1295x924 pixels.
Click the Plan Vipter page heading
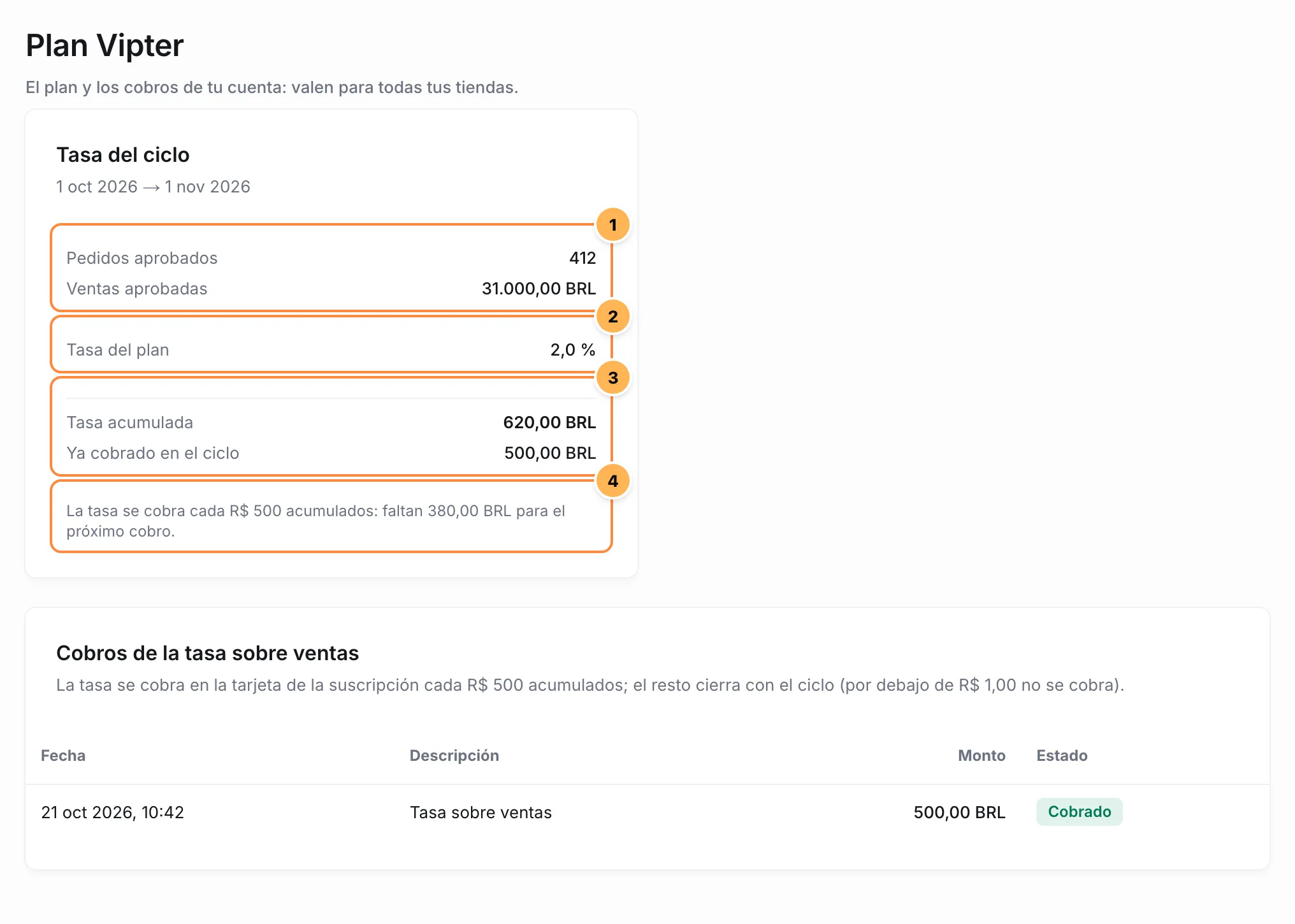(105, 46)
